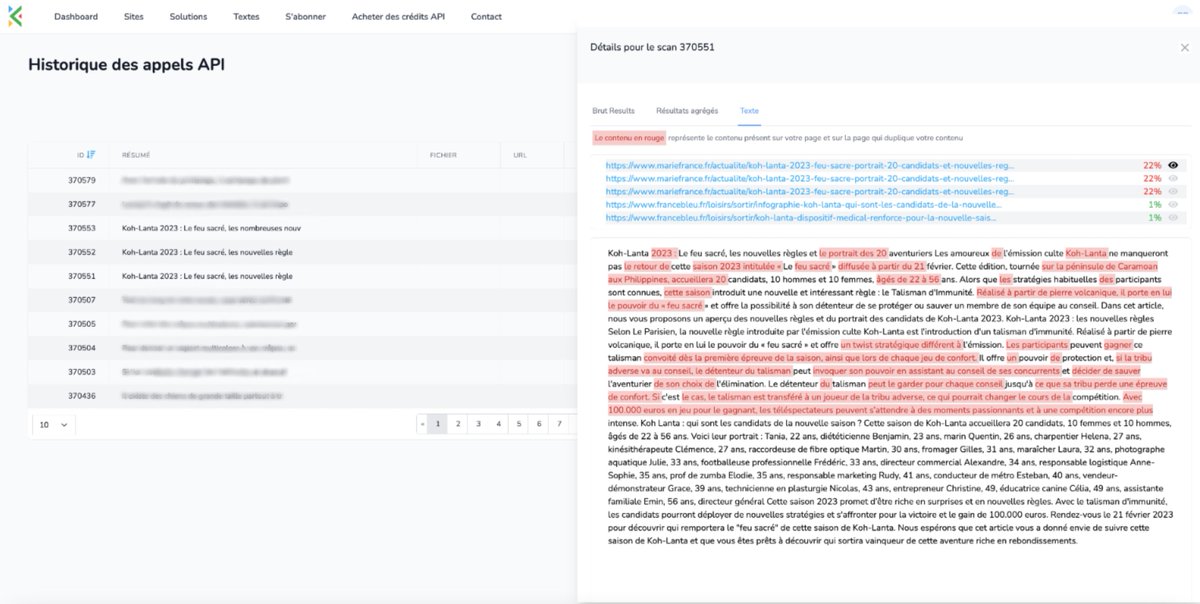Screen dimensions: 1200x604
Task: Sort the table by the ID sort icon
Action: [91, 155]
